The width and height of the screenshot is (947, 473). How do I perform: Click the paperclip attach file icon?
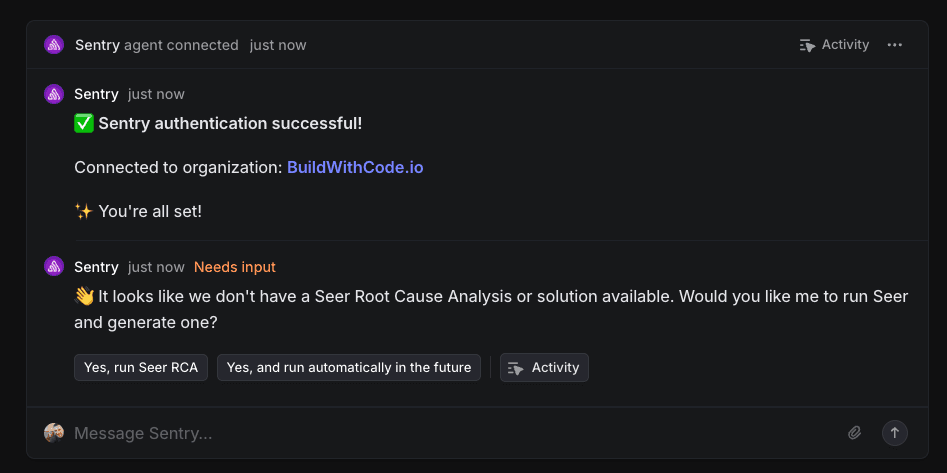click(854, 433)
